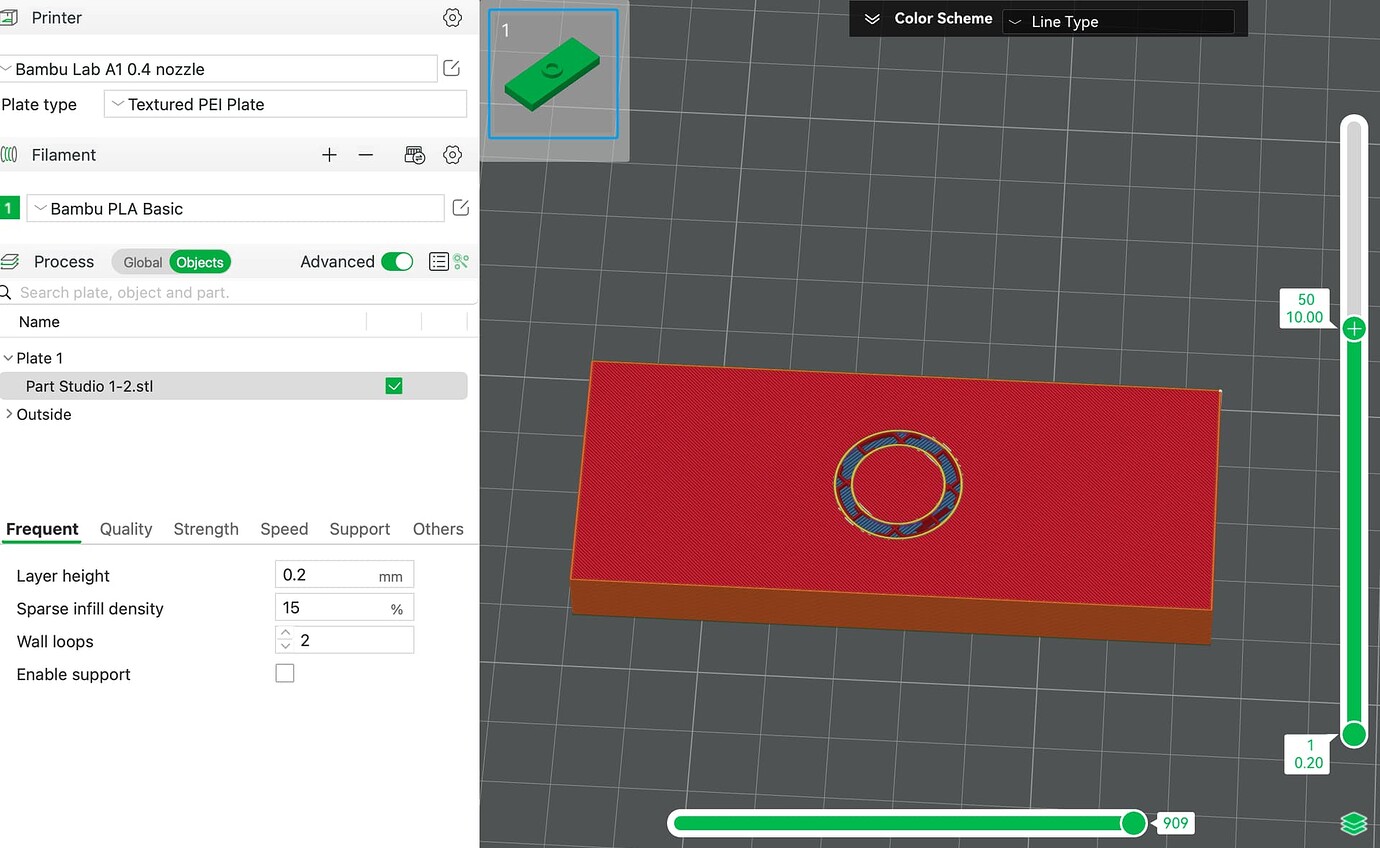
Task: Switch process scope to Objects
Action: click(200, 262)
